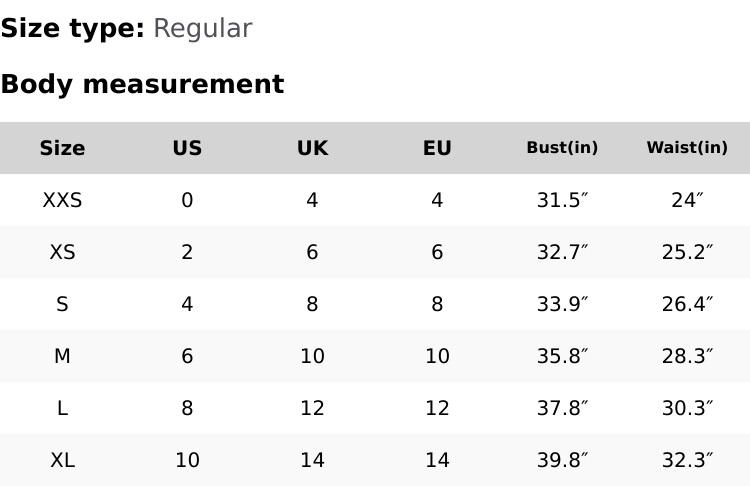
Task: Select the 24″ waist value
Action: pos(687,200)
